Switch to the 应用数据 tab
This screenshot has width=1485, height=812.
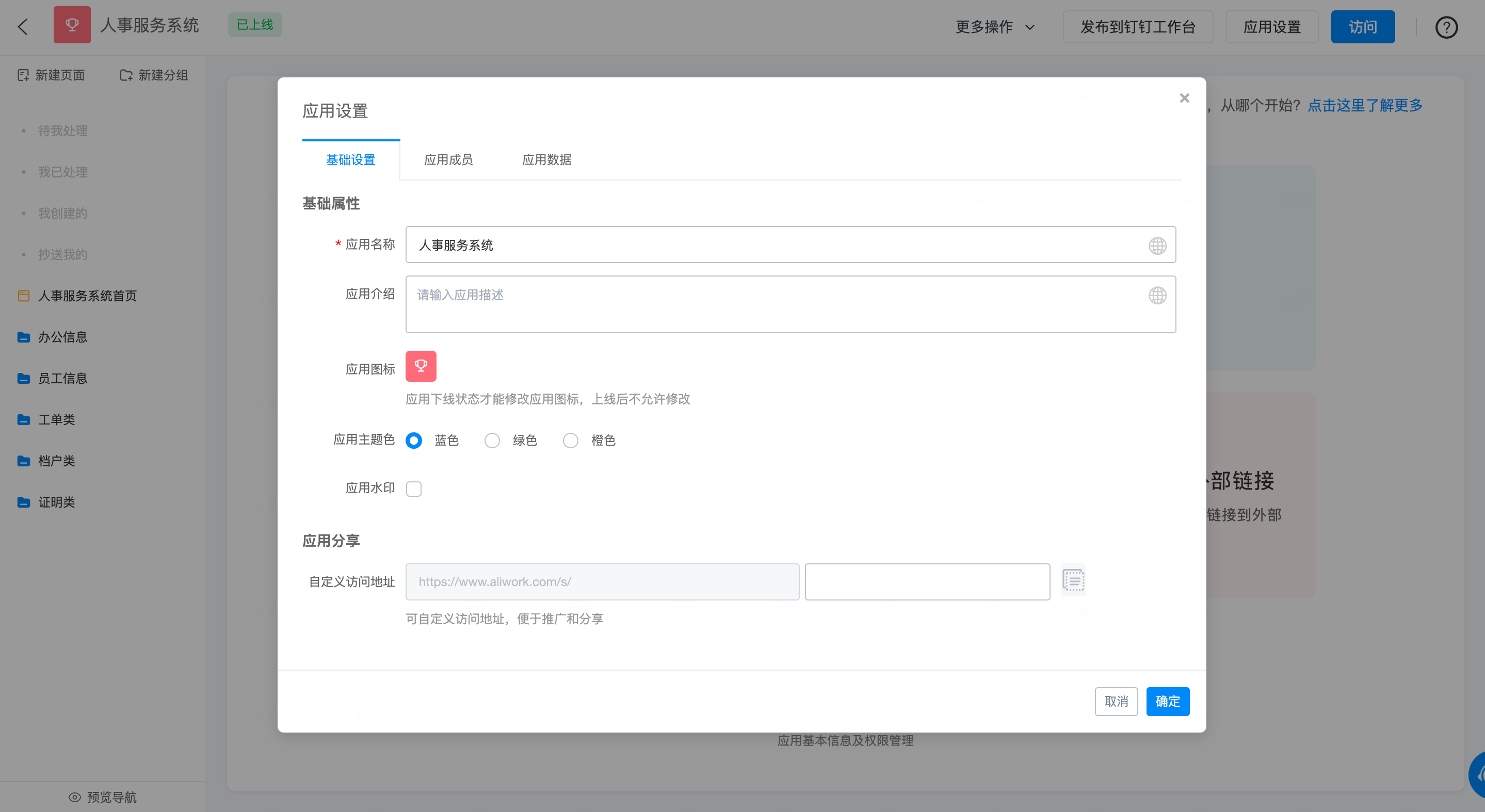546,159
